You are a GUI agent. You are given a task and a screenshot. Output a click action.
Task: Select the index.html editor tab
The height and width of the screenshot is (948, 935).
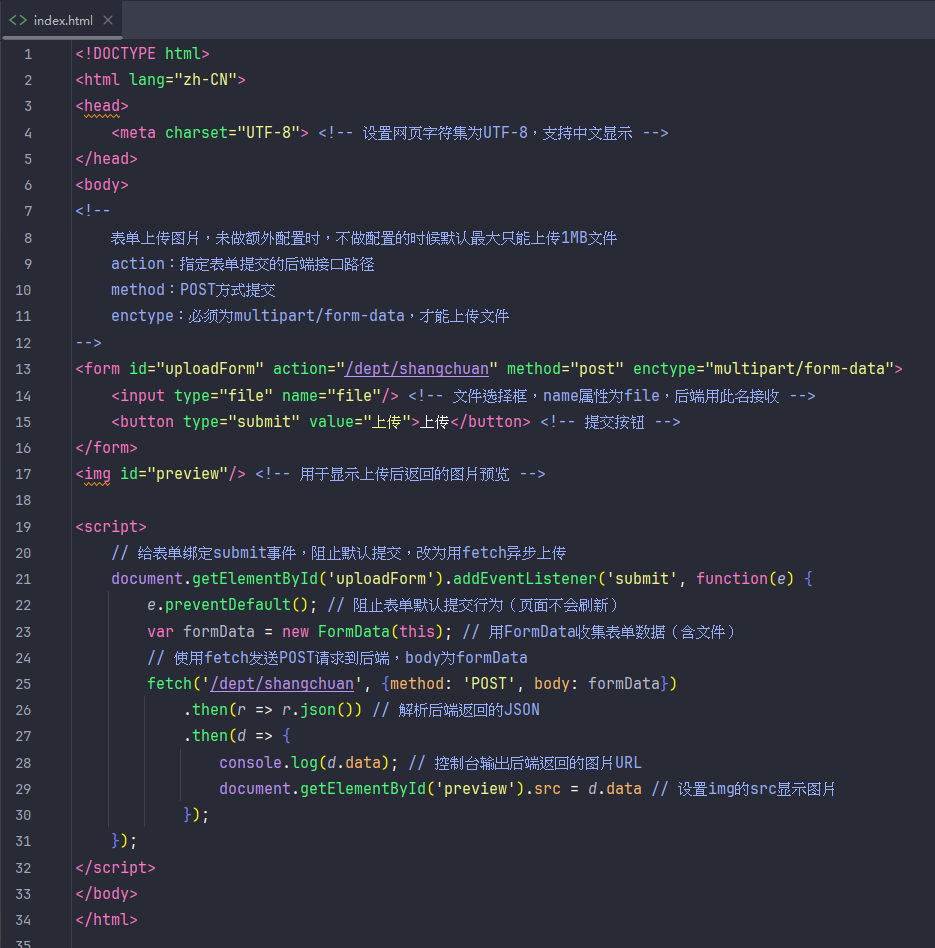[61, 20]
